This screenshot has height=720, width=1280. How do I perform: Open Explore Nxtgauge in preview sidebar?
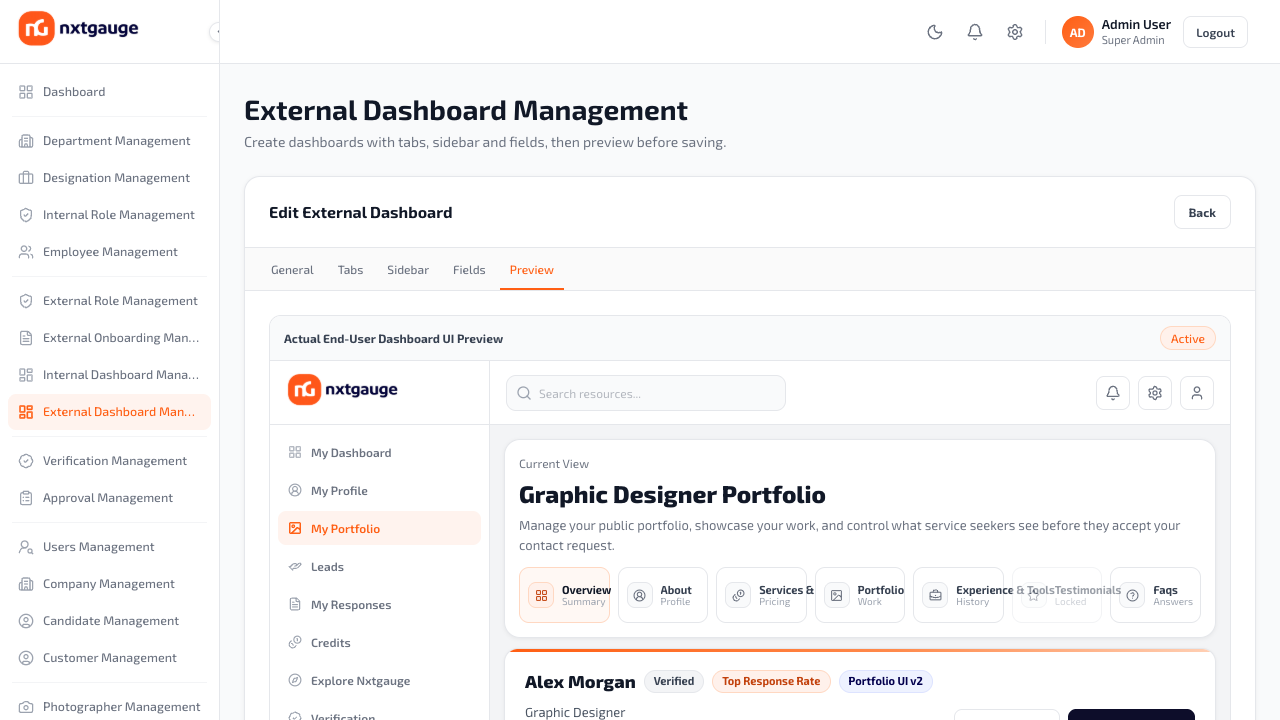point(379,681)
